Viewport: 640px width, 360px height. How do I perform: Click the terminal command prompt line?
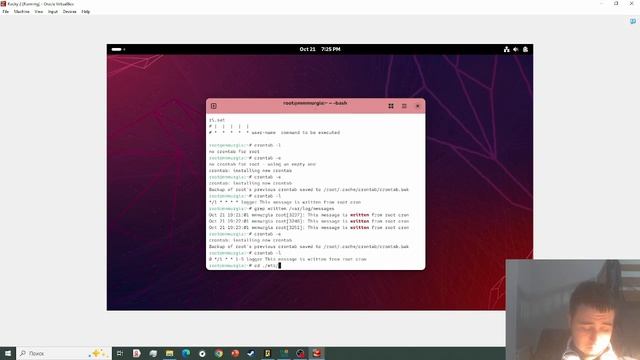tap(244, 266)
